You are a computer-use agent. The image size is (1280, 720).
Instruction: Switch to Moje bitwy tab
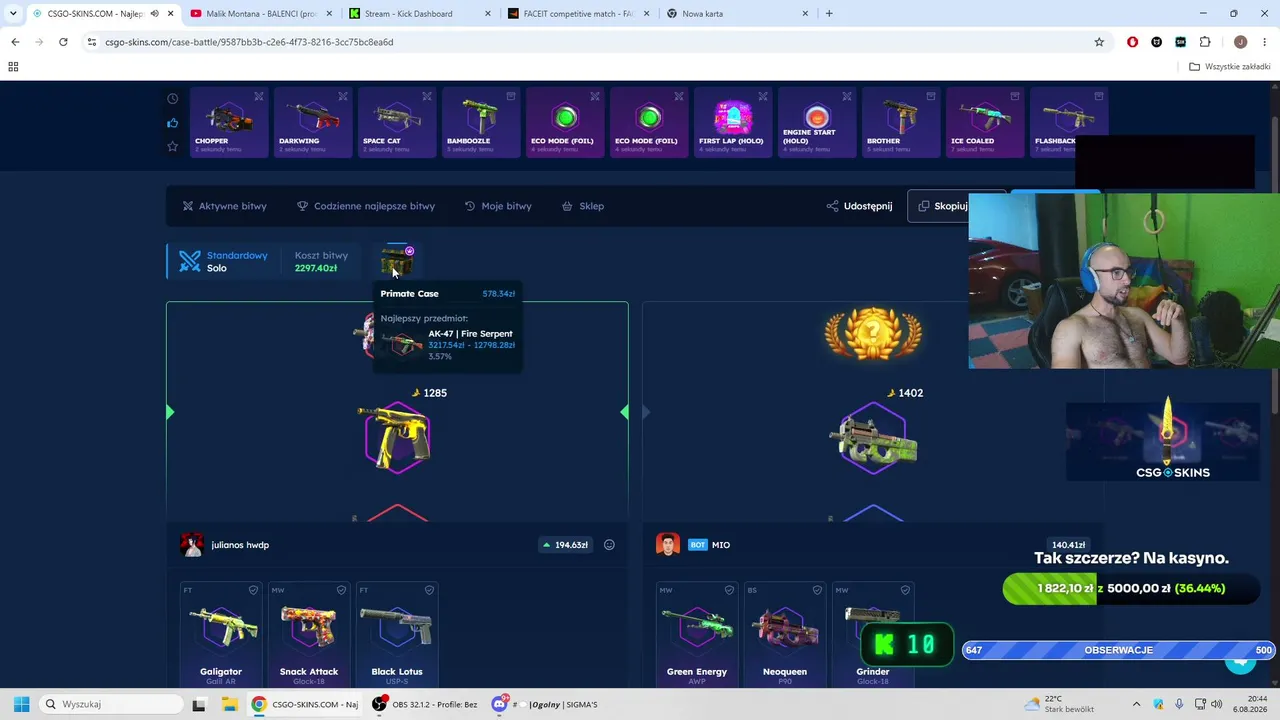coord(498,206)
